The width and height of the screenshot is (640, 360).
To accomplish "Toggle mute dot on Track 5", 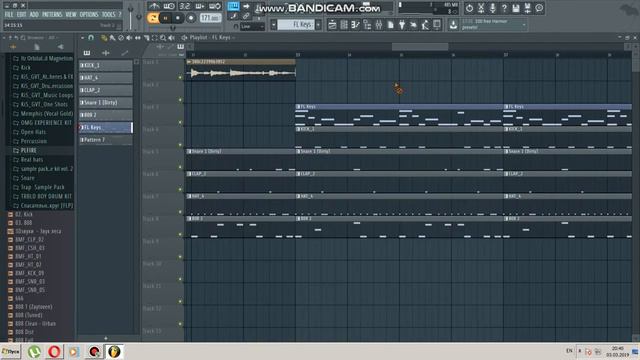I will tap(180, 167).
